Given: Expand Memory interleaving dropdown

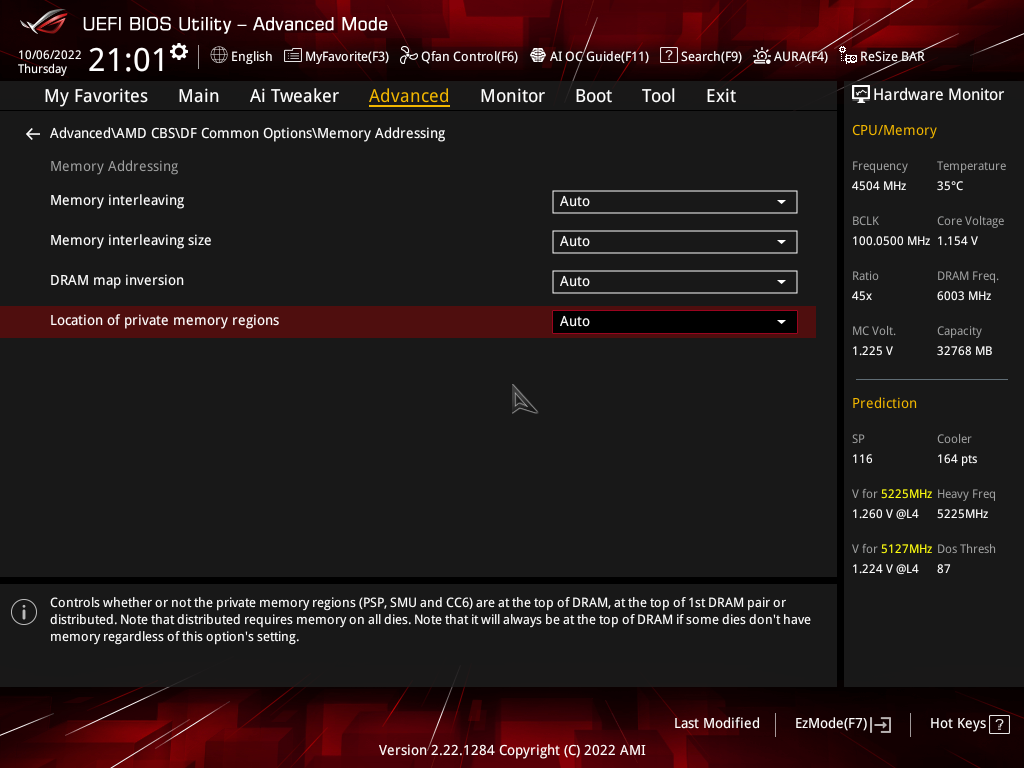Looking at the screenshot, I should click(x=674, y=202).
